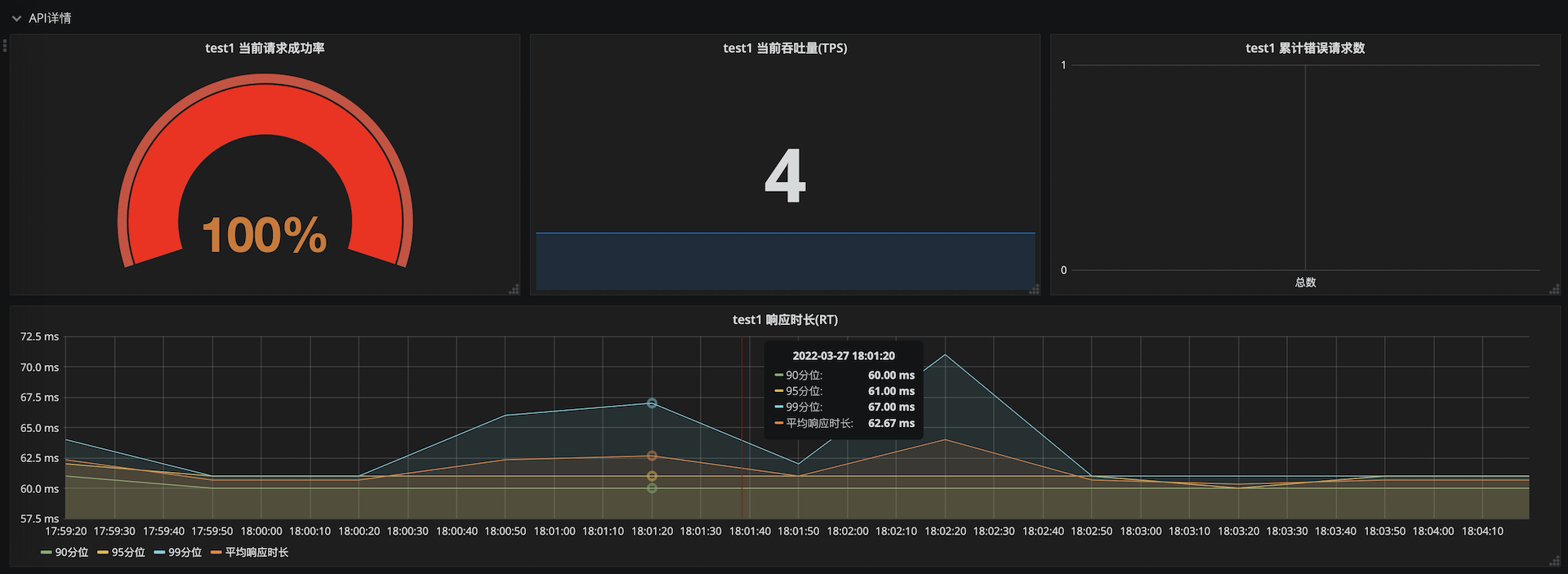Click the 平均响应时长 data point at 18:01:20
1568x574 pixels.
pos(652,456)
